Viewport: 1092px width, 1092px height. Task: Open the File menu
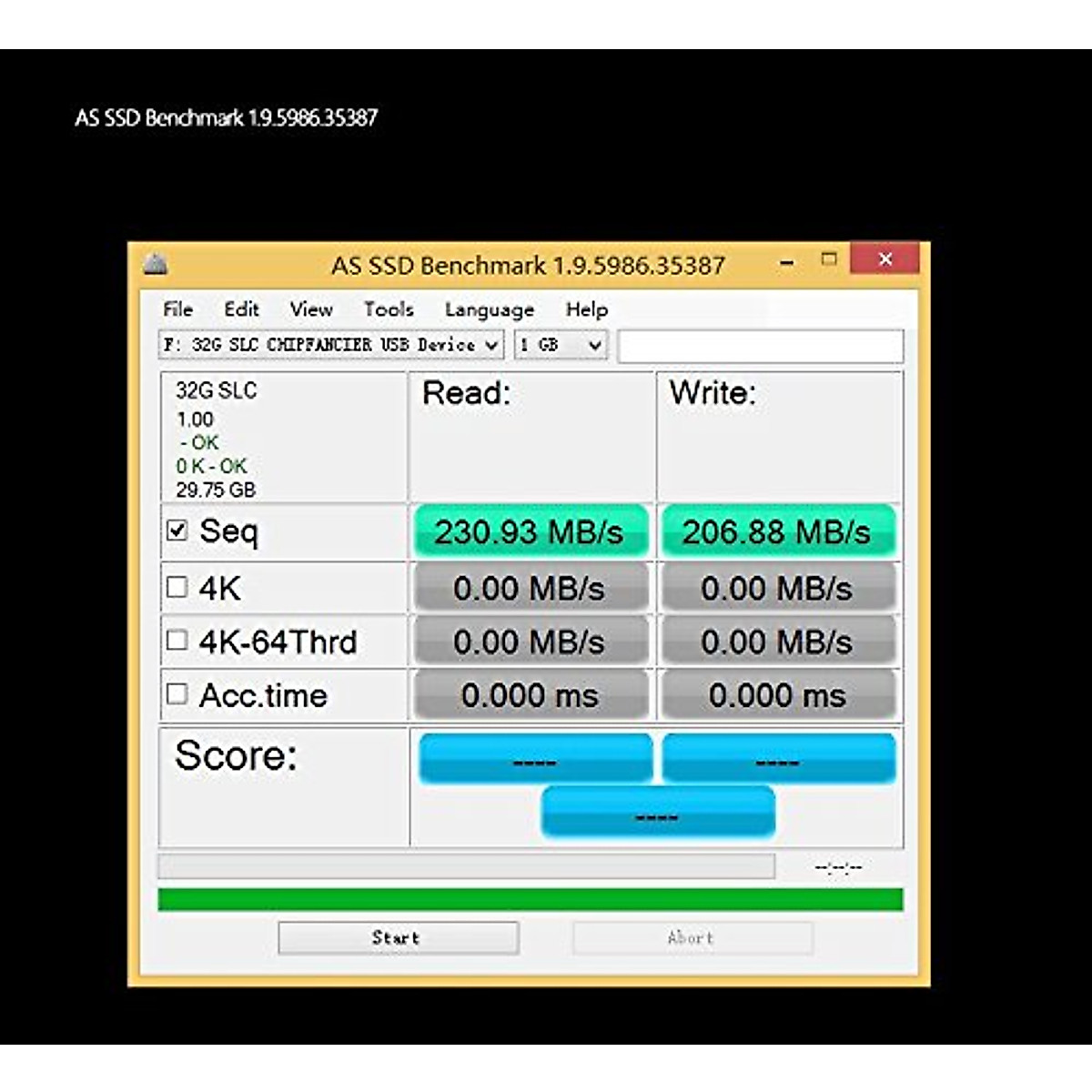(x=177, y=309)
